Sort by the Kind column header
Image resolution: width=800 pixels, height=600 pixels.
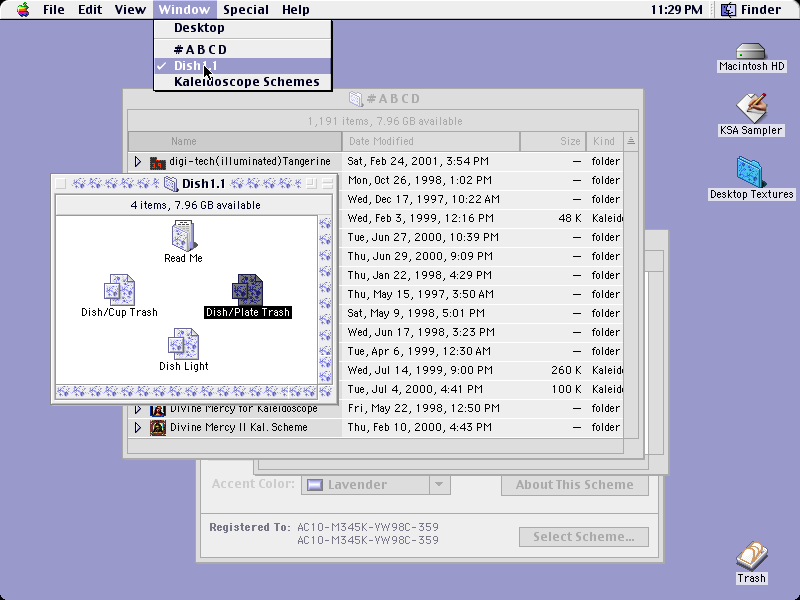pyautogui.click(x=605, y=141)
